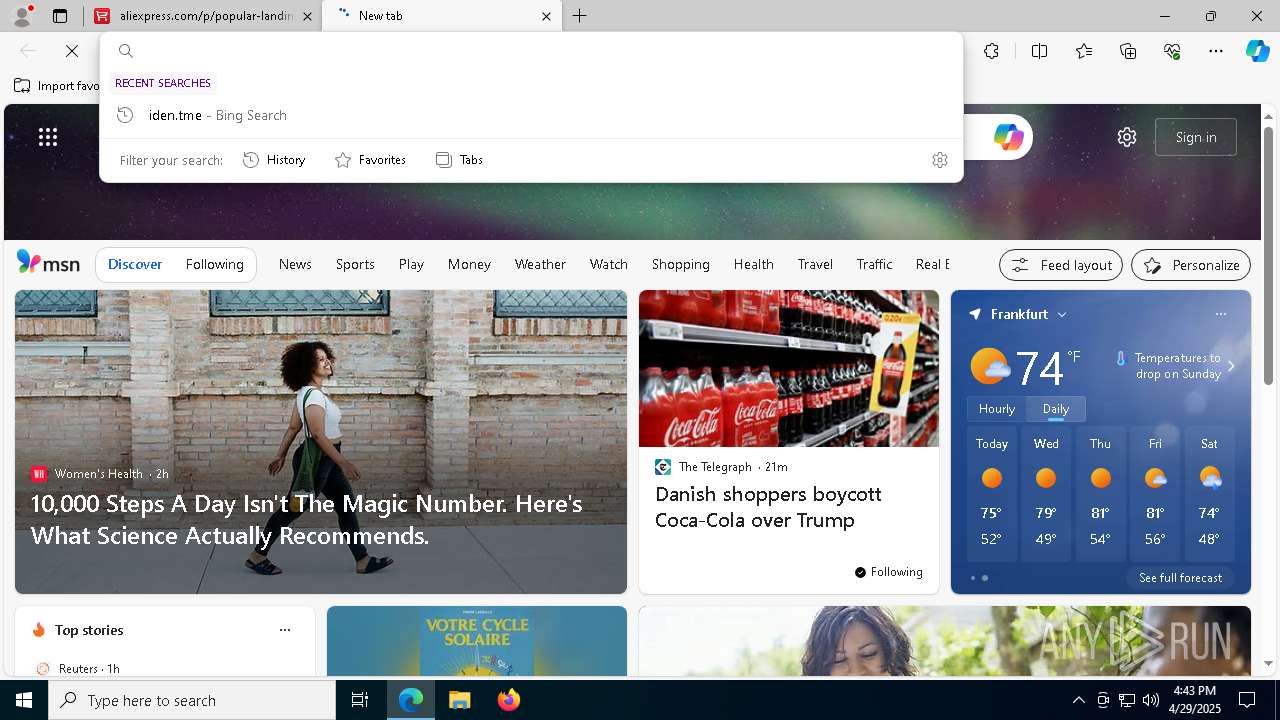Open the Health category
Viewport: 1280px width, 720px height.
753,264
